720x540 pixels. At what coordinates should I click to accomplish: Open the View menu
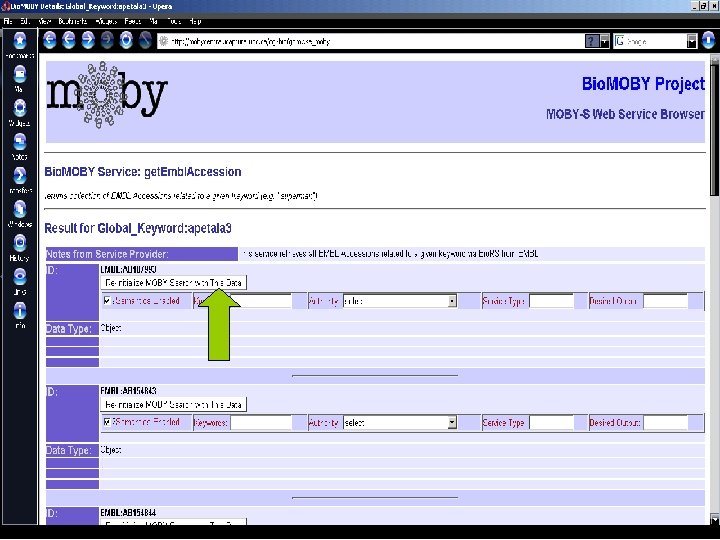(45, 21)
